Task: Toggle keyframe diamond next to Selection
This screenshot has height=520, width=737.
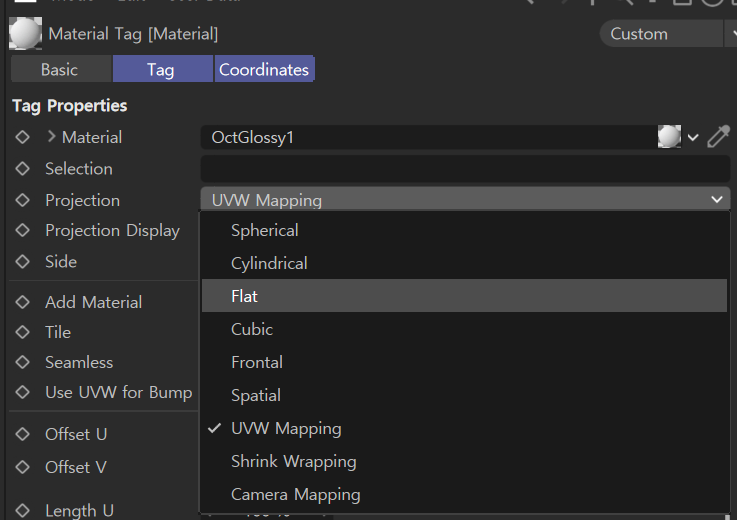Action: (x=23, y=169)
